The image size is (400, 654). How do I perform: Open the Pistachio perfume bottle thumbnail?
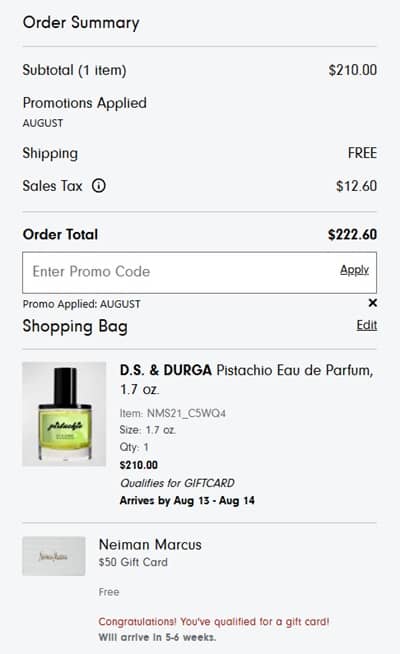tap(64, 414)
